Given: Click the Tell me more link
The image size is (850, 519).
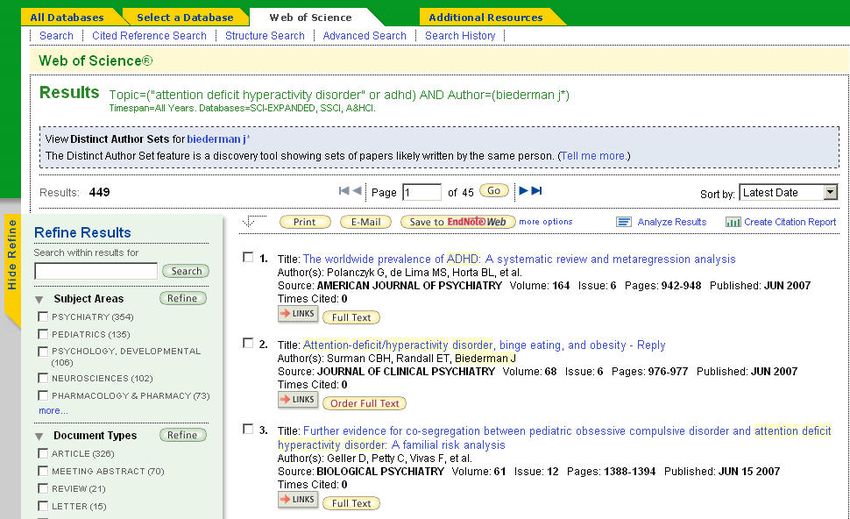Looking at the screenshot, I should pyautogui.click(x=593, y=156).
